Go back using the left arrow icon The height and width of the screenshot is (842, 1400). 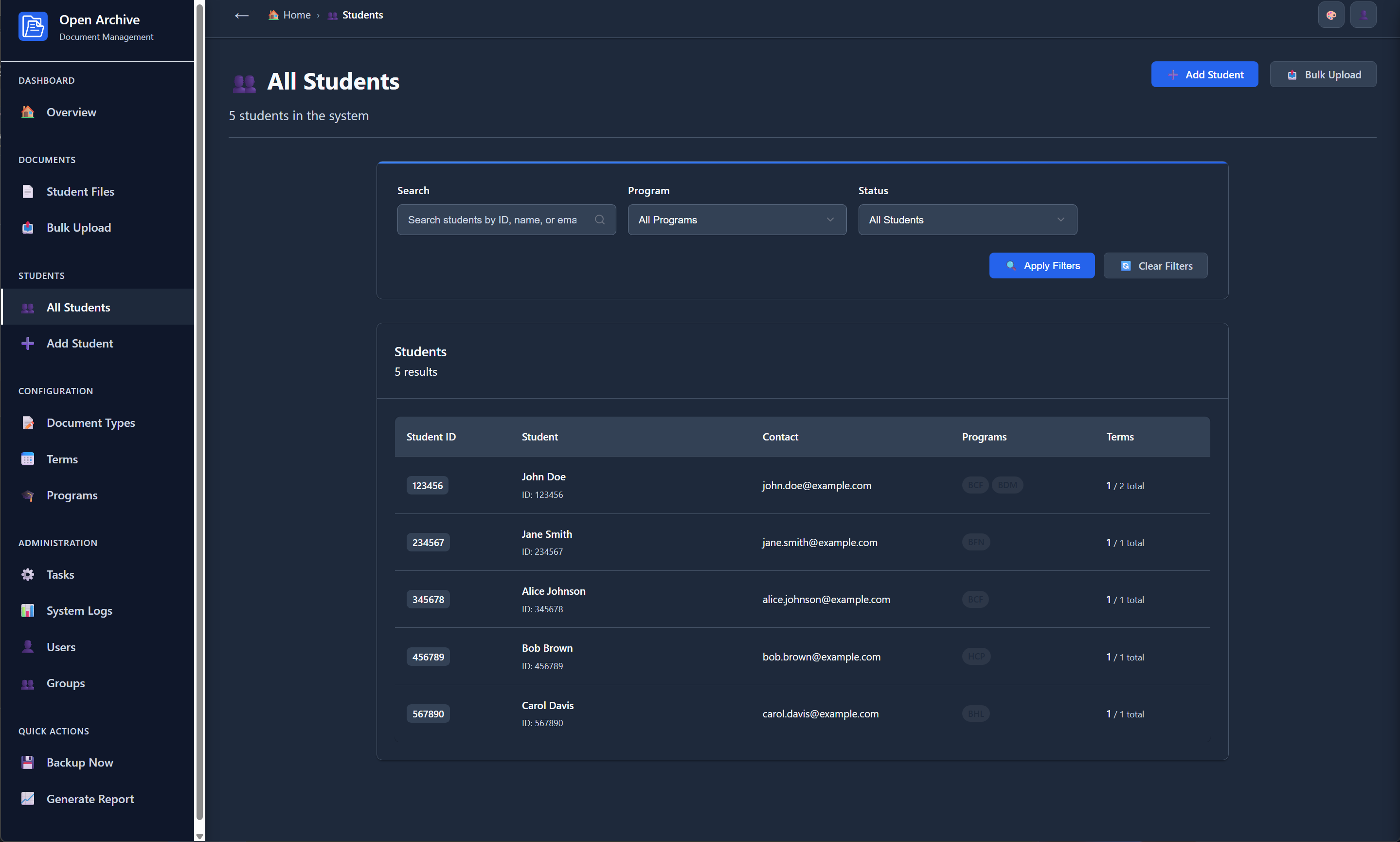click(242, 15)
